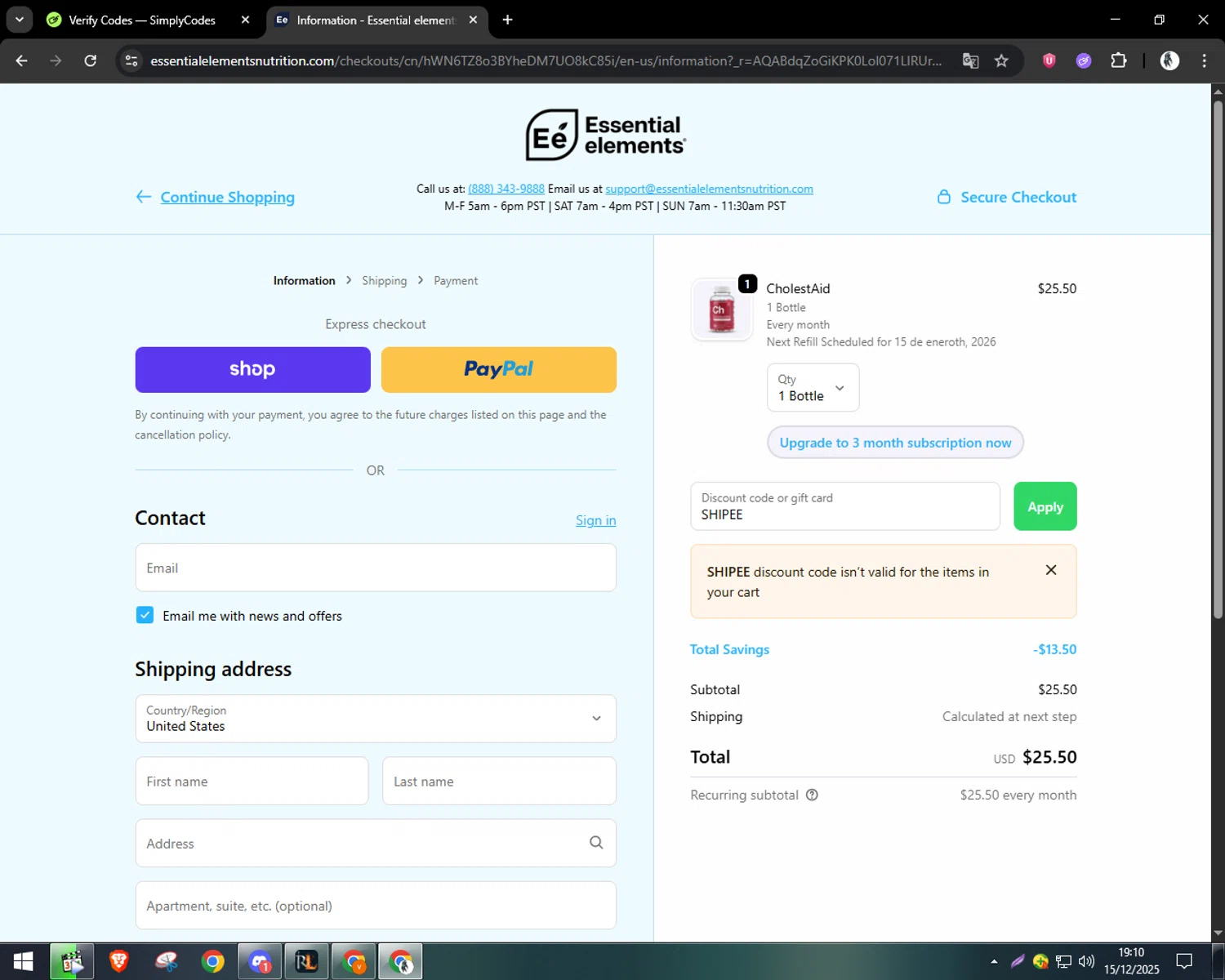Viewport: 1225px width, 980px height.
Task: Click the browser back arrow
Action: point(22,60)
